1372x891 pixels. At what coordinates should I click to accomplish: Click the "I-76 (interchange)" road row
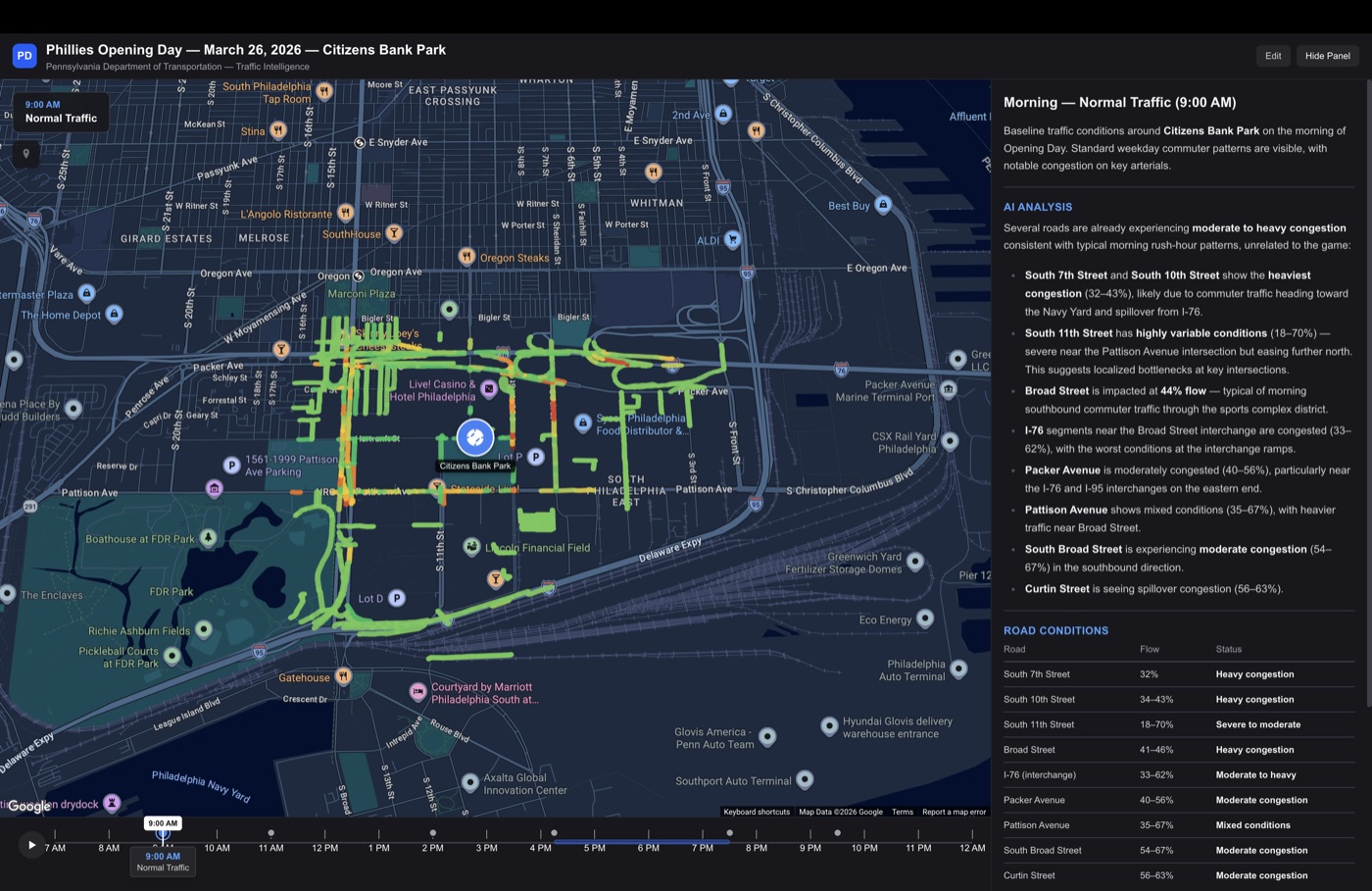pos(1179,775)
